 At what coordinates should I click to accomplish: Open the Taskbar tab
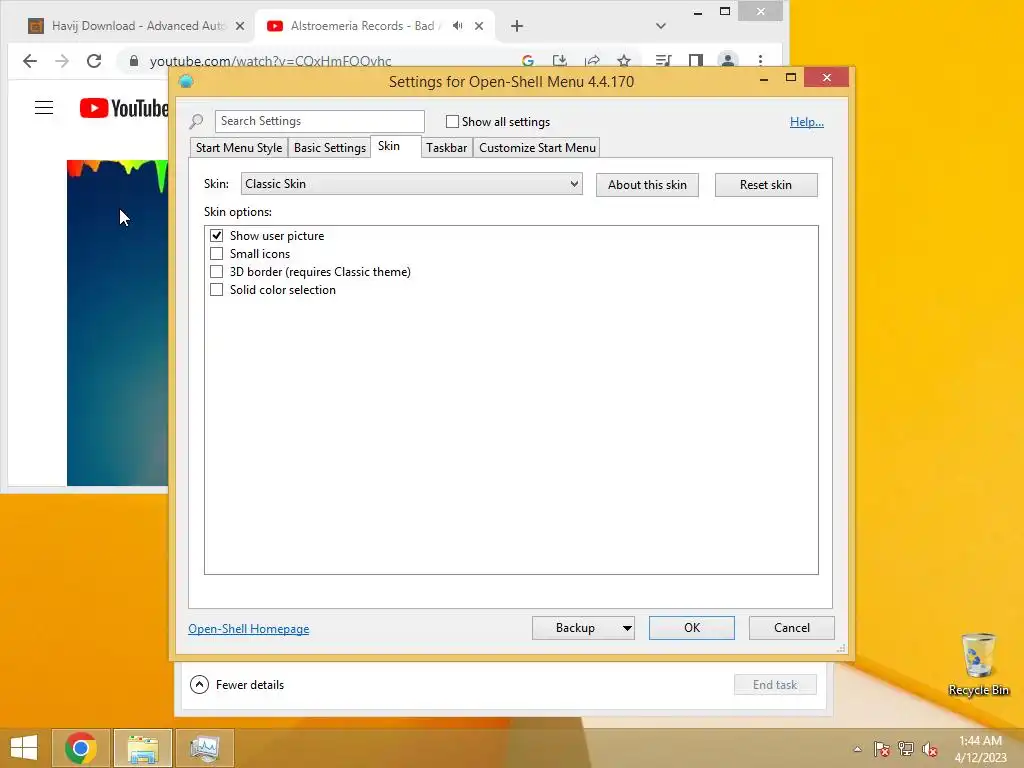[446, 148]
